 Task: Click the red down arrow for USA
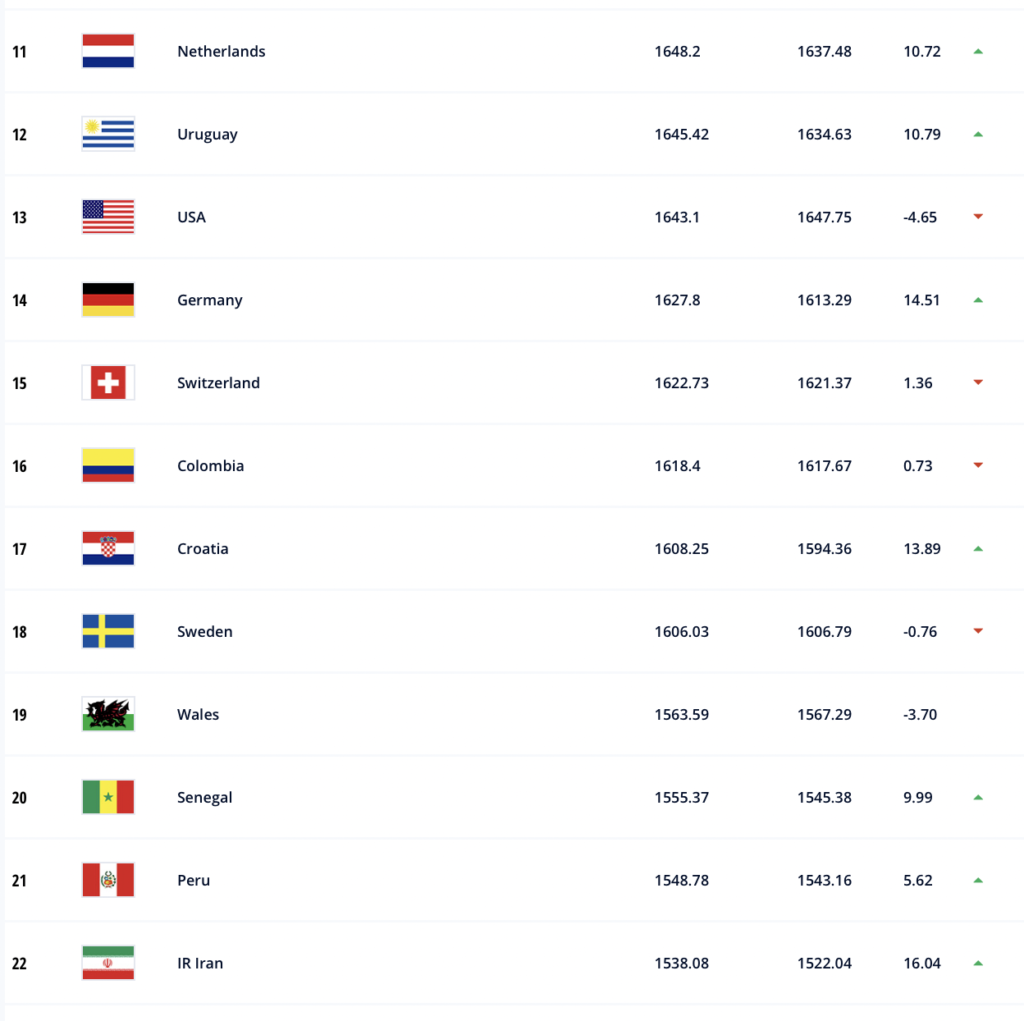pos(978,216)
